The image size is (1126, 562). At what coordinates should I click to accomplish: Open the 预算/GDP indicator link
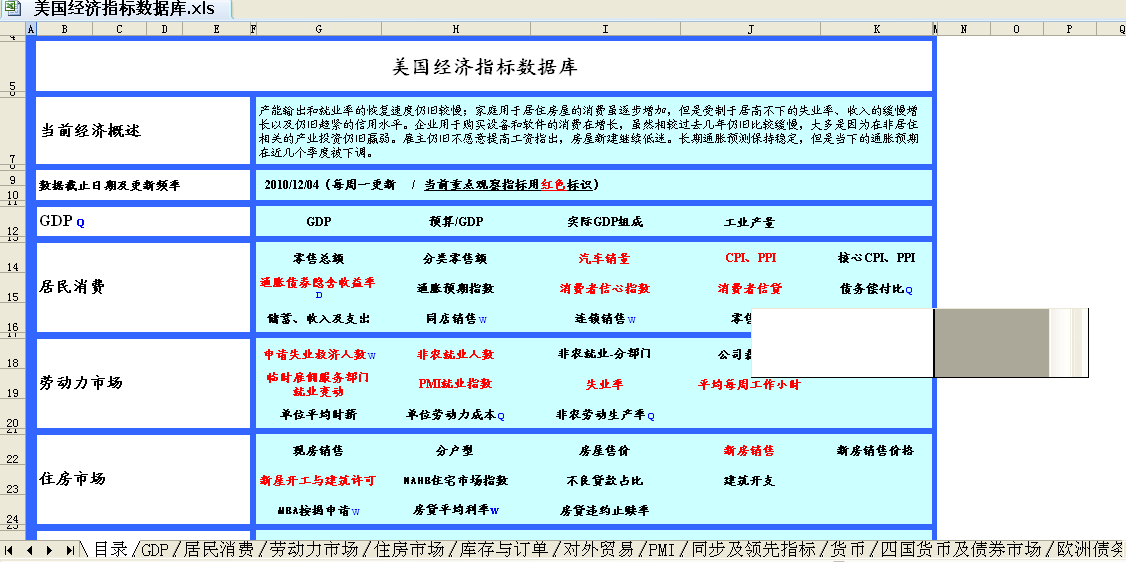point(455,222)
